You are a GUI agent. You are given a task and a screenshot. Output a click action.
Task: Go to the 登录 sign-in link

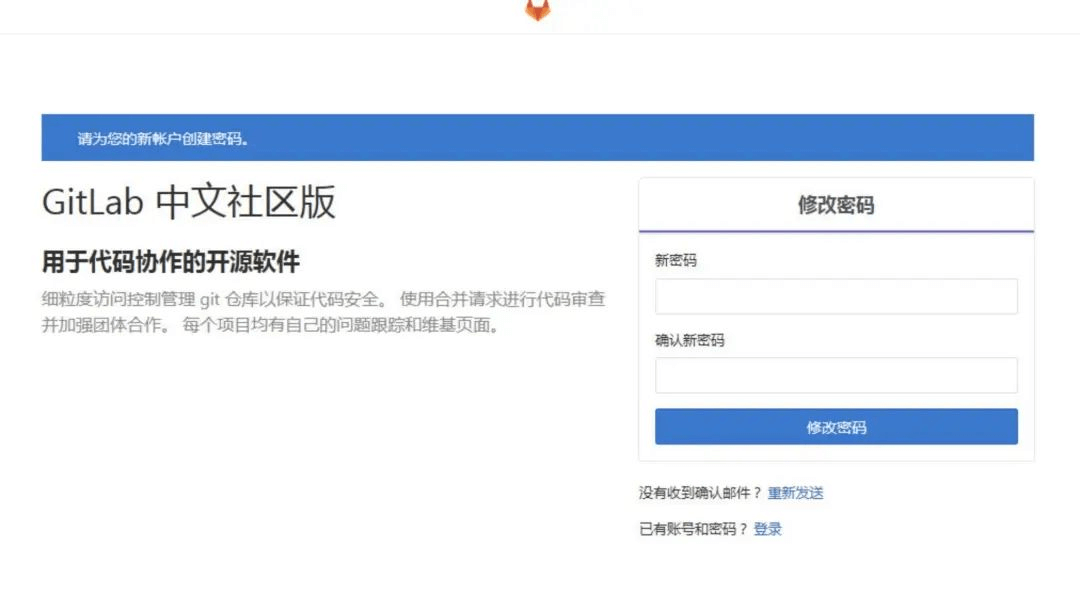tap(767, 530)
